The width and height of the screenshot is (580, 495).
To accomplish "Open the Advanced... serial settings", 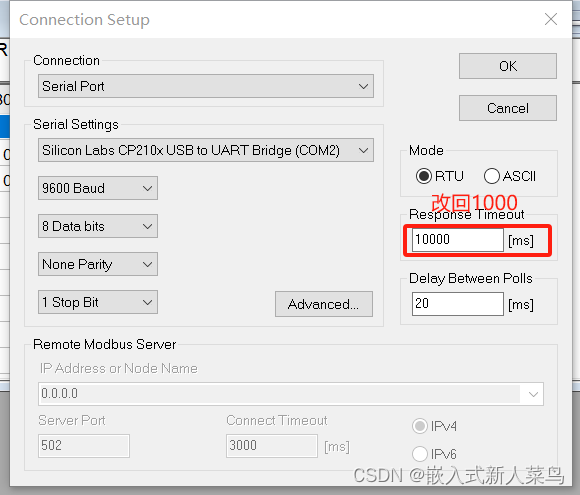I will pyautogui.click(x=324, y=304).
